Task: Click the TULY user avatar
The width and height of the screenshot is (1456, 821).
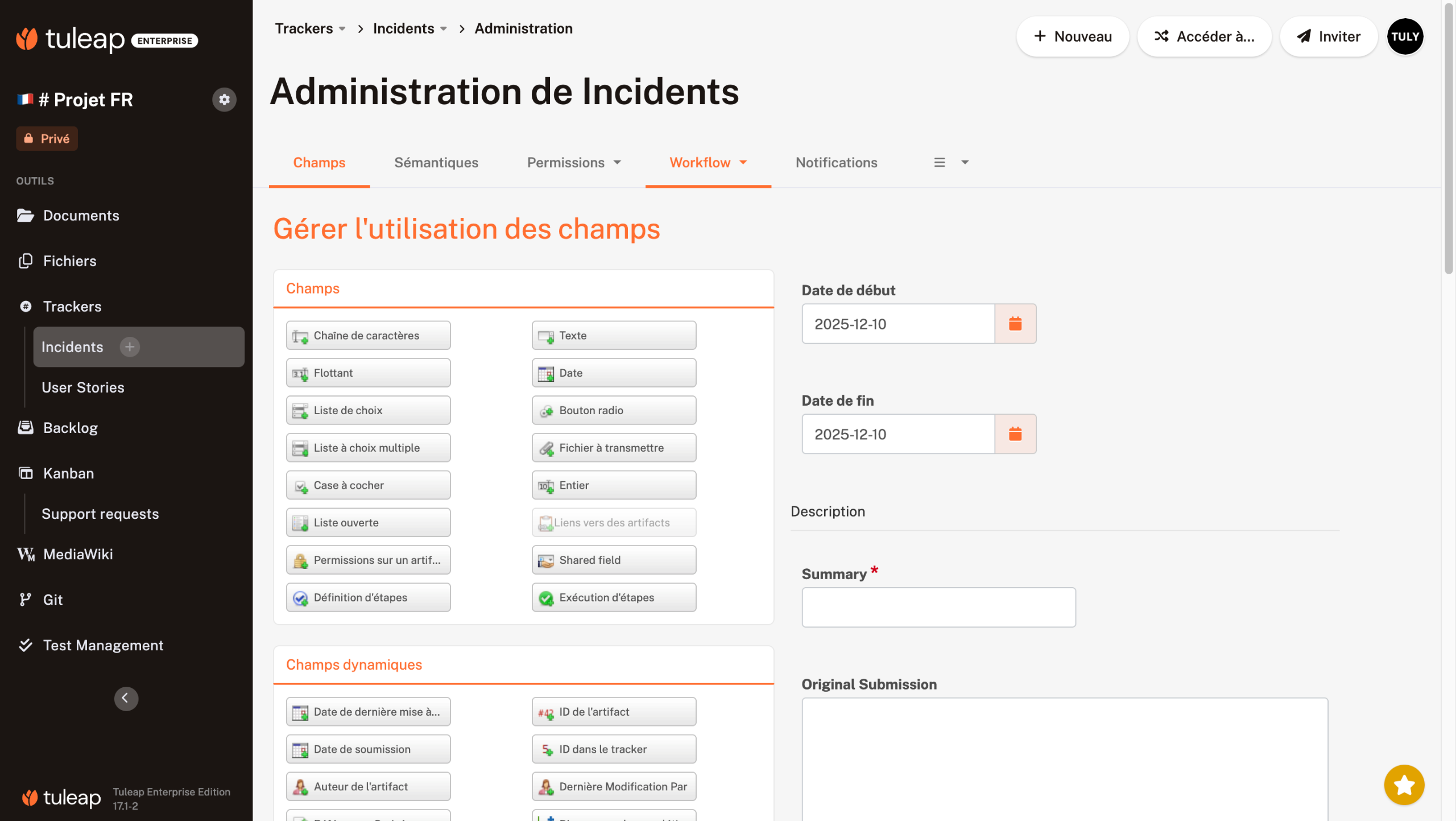Action: [x=1405, y=36]
